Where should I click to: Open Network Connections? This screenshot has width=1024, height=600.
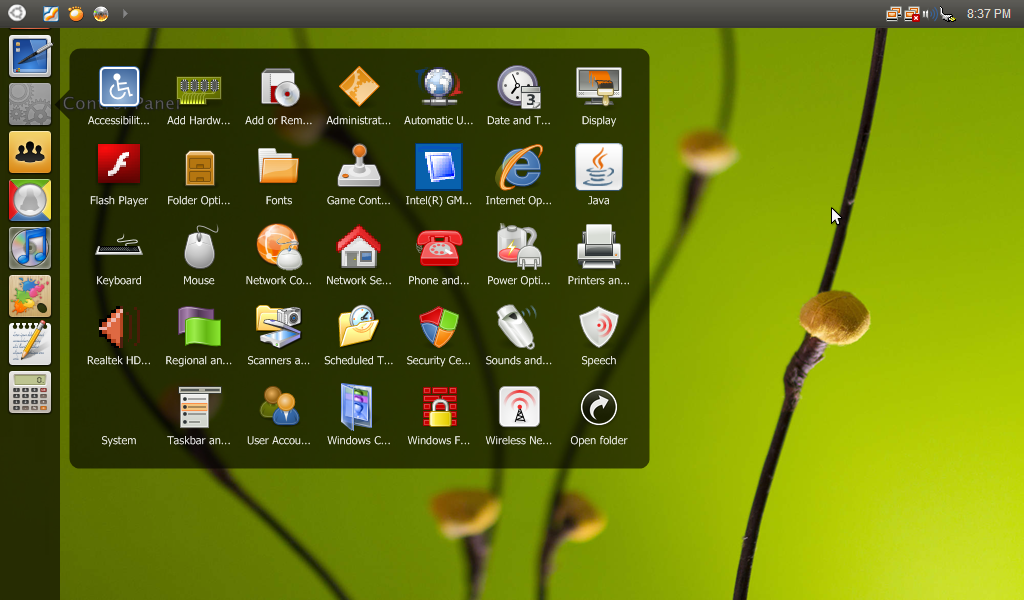click(x=279, y=247)
